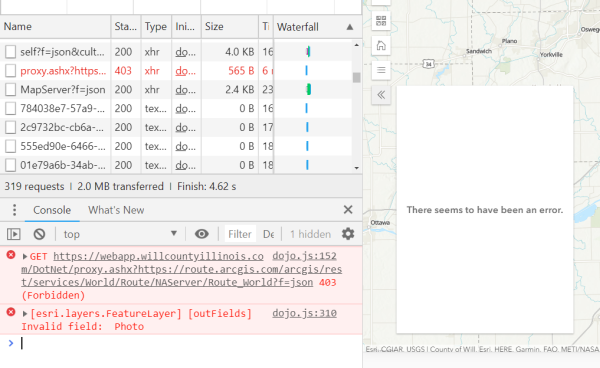This screenshot has width=600, height=368.
Task: Show the console sidebar panel icon
Action: coord(14,234)
